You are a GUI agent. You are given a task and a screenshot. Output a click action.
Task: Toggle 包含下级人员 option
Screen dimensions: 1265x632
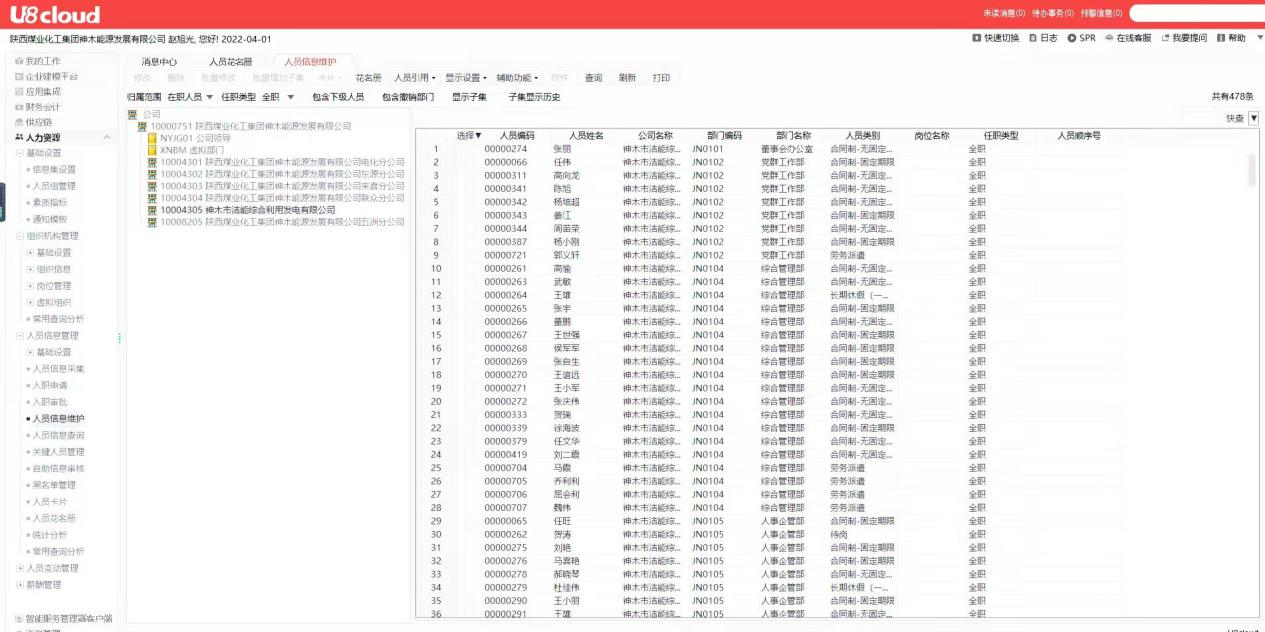[337, 97]
